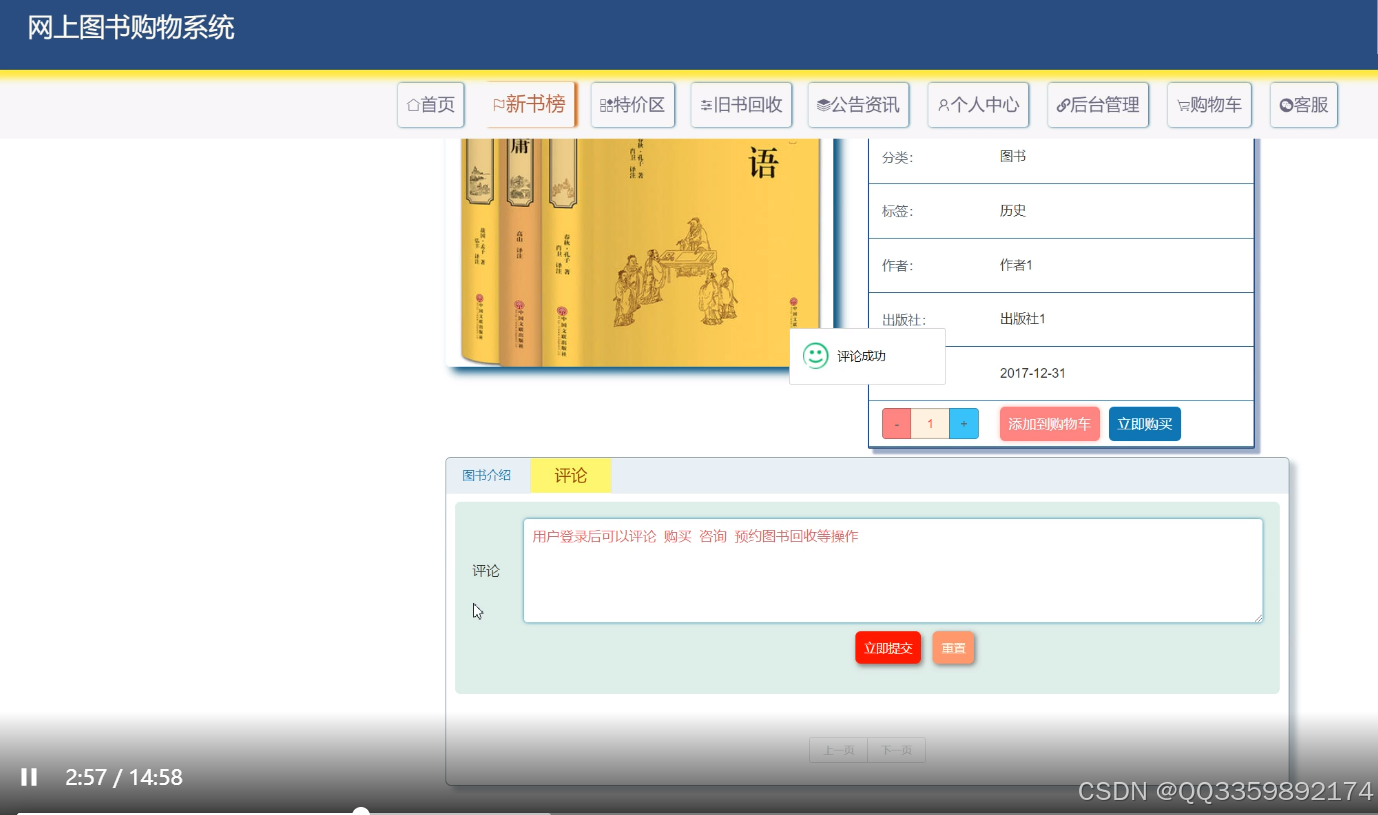Open 后台管理 admin link
1378x815 pixels.
point(1098,105)
